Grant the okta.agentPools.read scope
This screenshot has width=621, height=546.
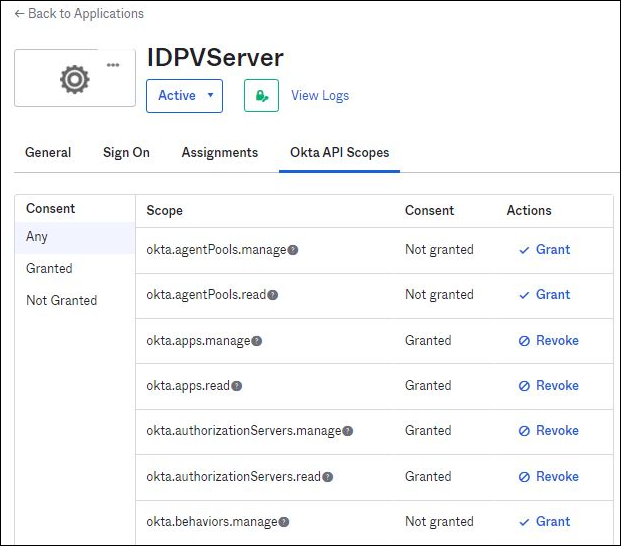pos(545,295)
